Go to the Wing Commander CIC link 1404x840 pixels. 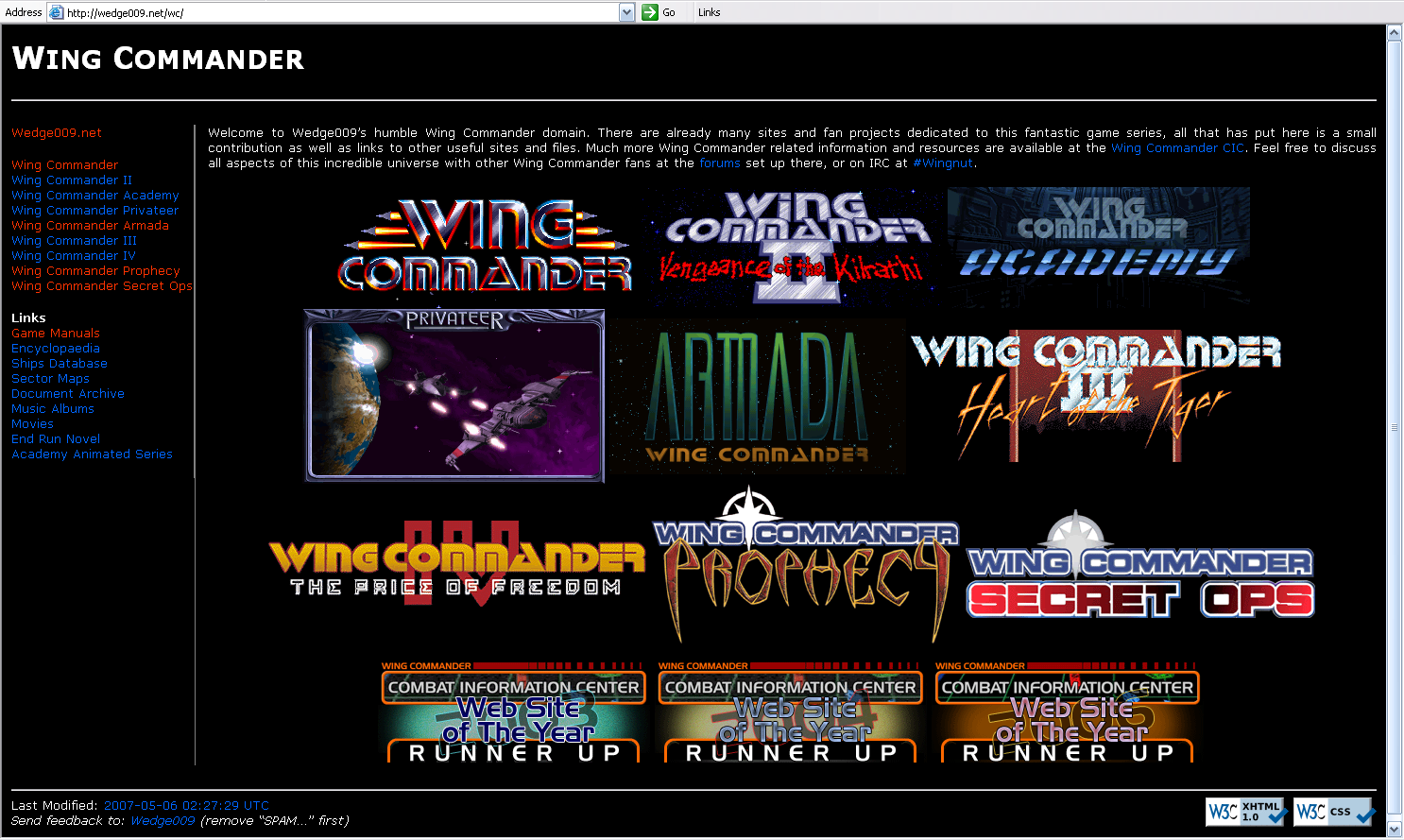[1177, 148]
